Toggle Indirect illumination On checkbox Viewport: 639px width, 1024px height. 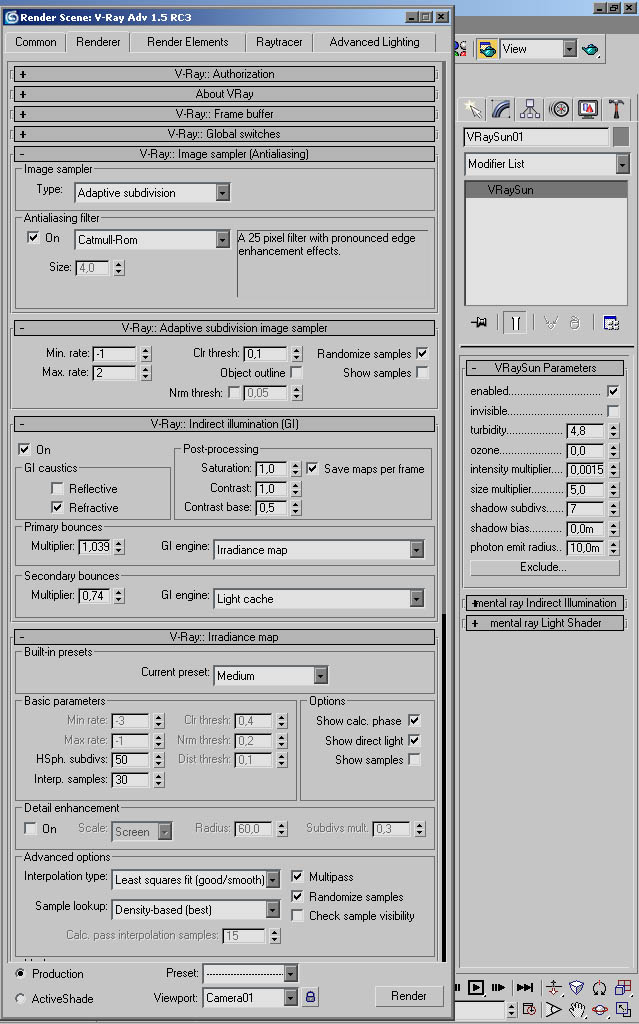24,449
